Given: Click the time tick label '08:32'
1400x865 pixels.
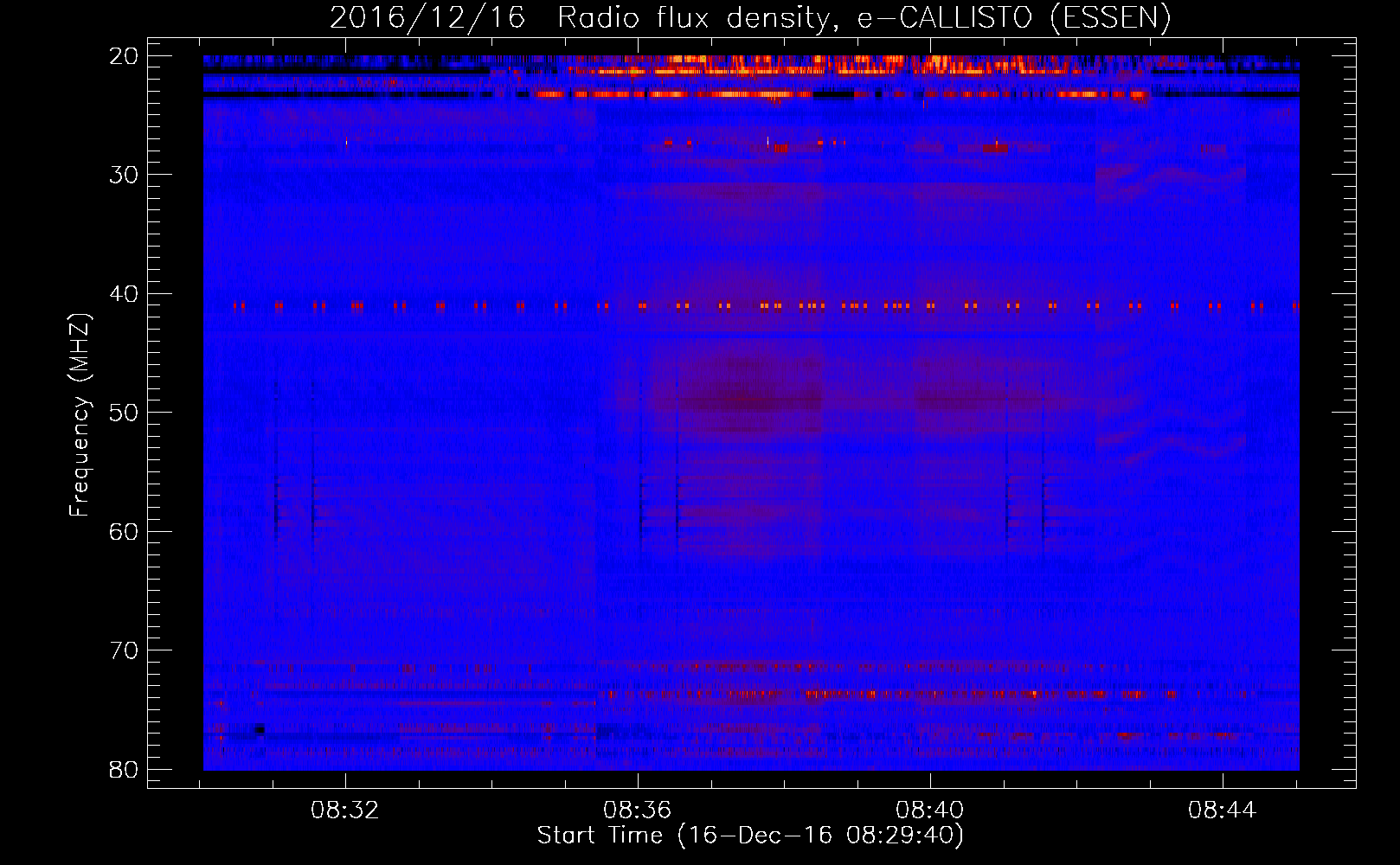Looking at the screenshot, I should pyautogui.click(x=345, y=811).
